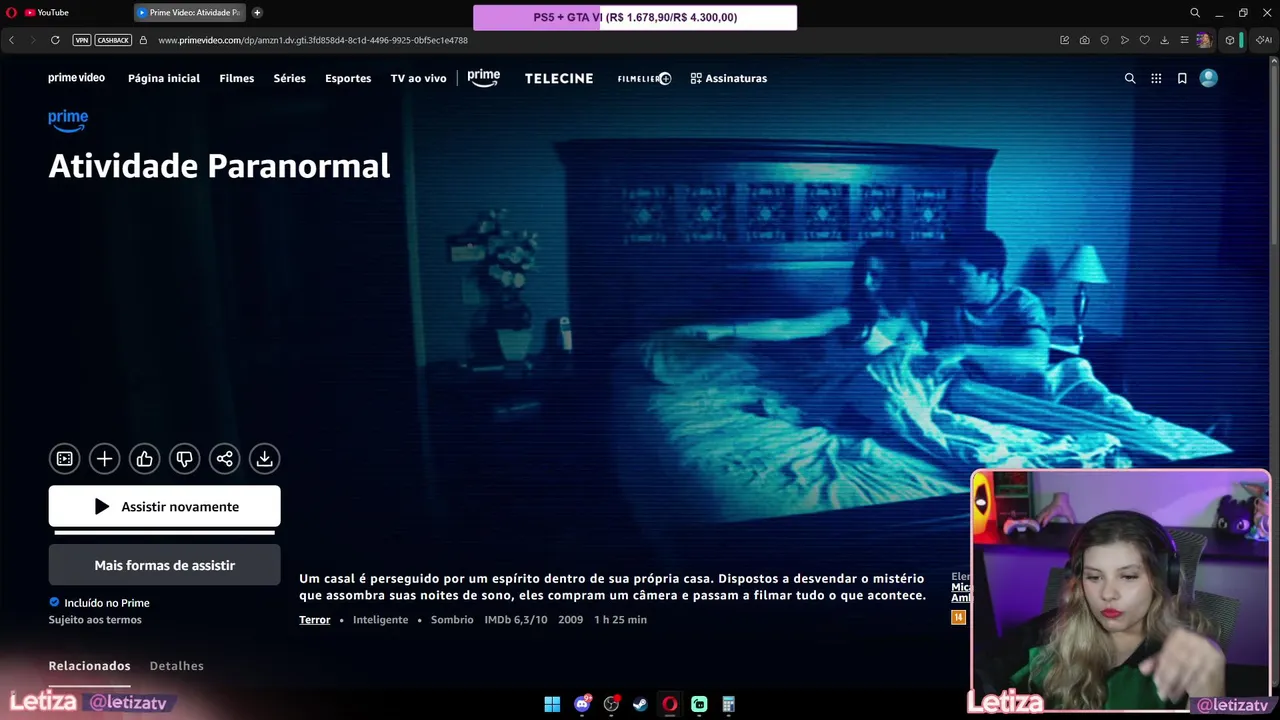Open the watchlist bookmark icon

point(1182,78)
